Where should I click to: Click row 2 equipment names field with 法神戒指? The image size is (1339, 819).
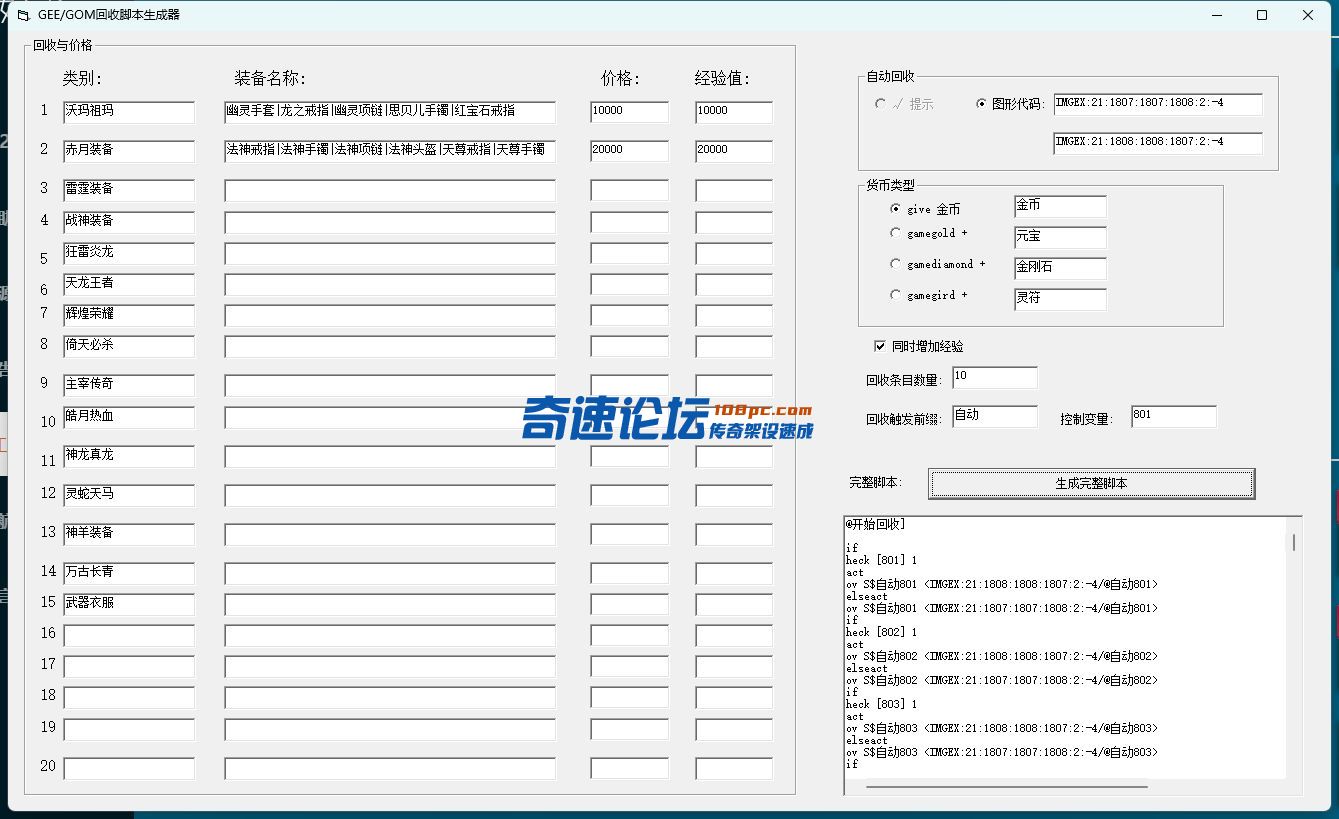click(390, 151)
